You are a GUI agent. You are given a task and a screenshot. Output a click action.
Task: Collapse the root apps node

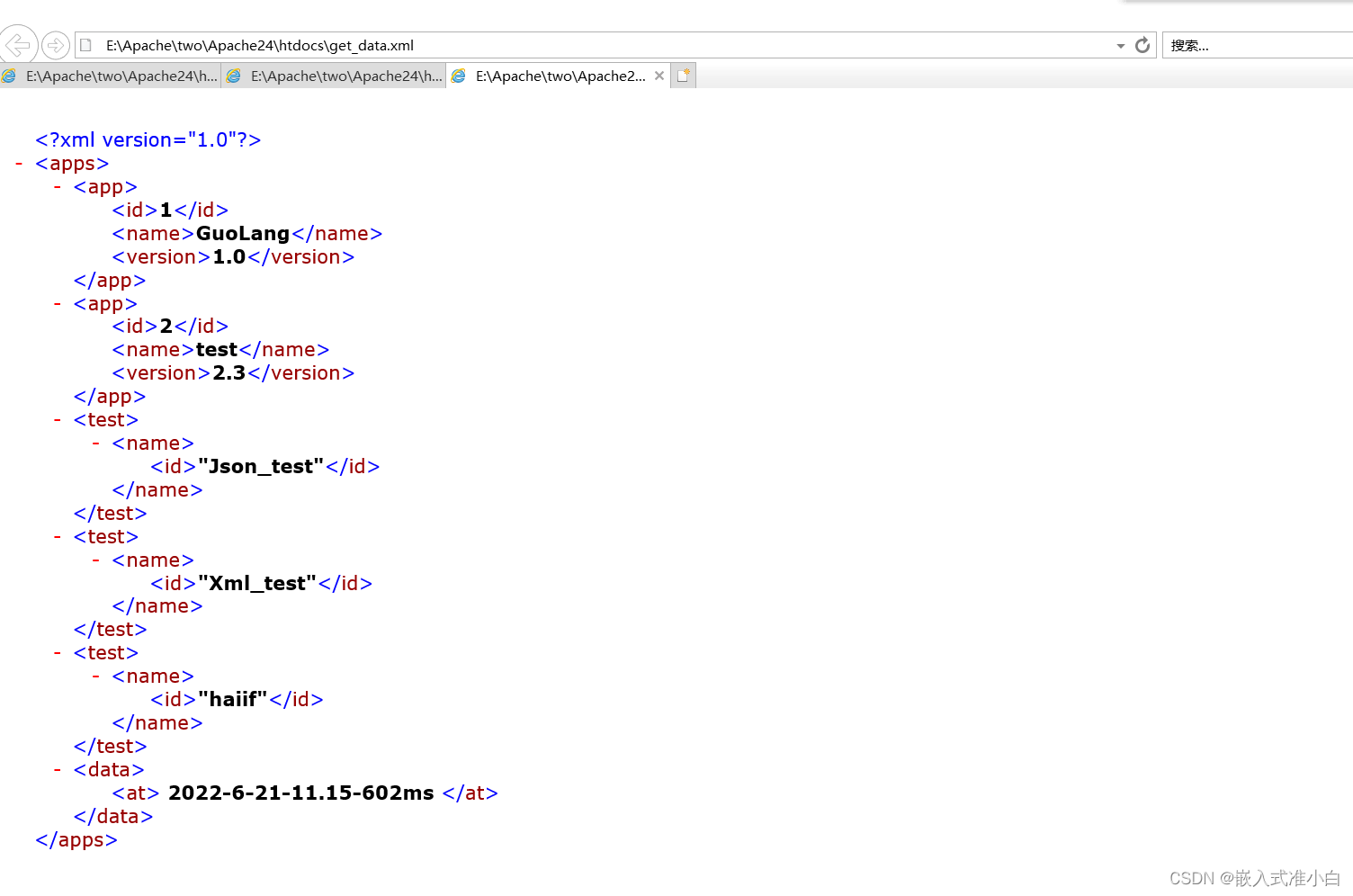(19, 164)
